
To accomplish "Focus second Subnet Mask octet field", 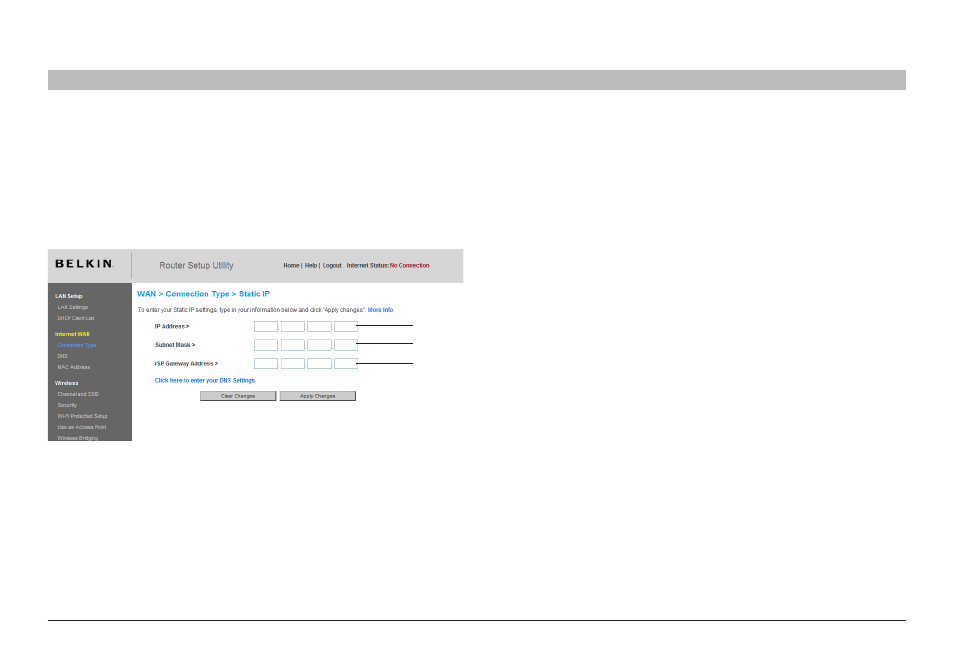I will [293, 345].
